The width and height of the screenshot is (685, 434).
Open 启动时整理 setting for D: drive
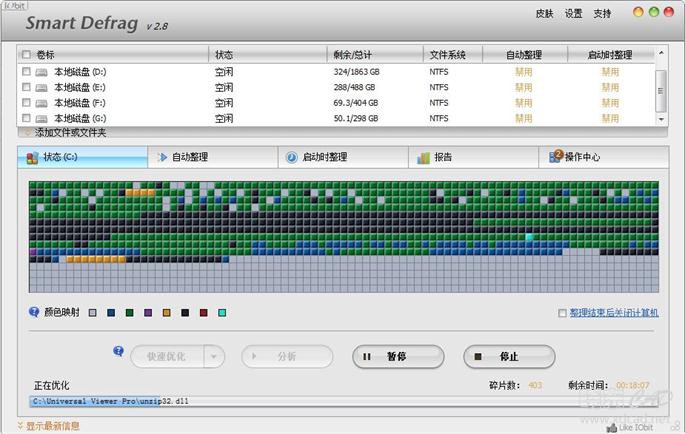pos(610,72)
